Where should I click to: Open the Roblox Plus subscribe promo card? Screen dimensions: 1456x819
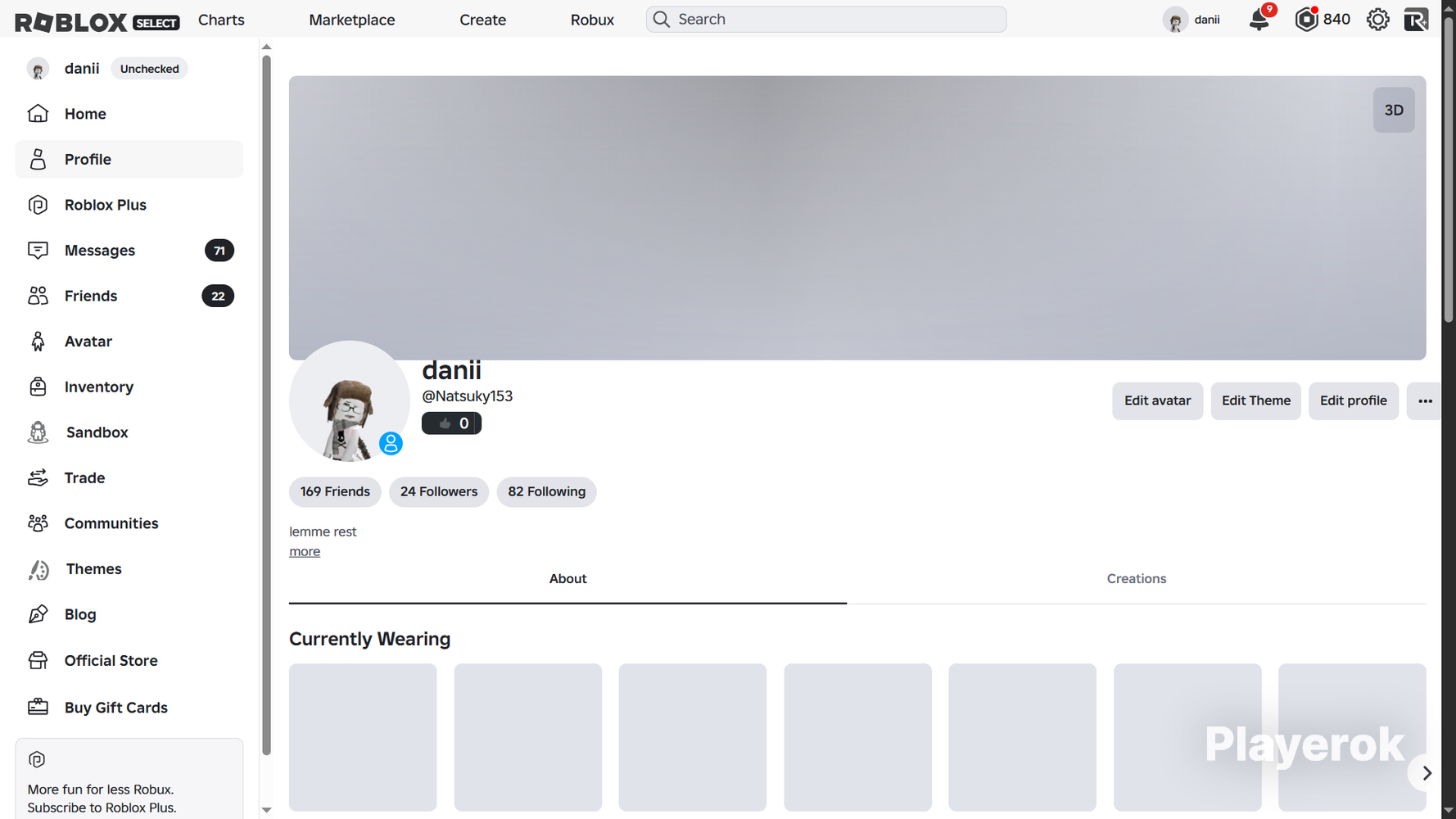(x=129, y=779)
